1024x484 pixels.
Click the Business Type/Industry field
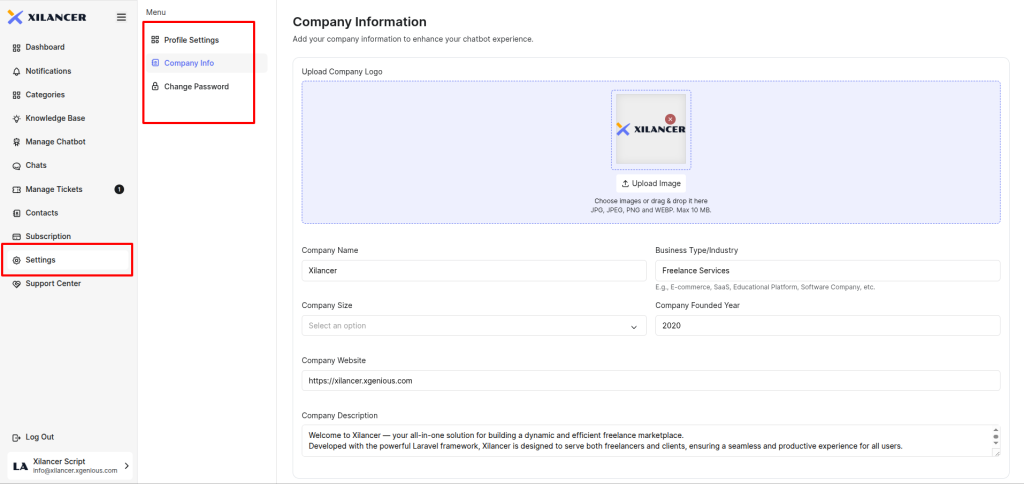click(x=827, y=270)
